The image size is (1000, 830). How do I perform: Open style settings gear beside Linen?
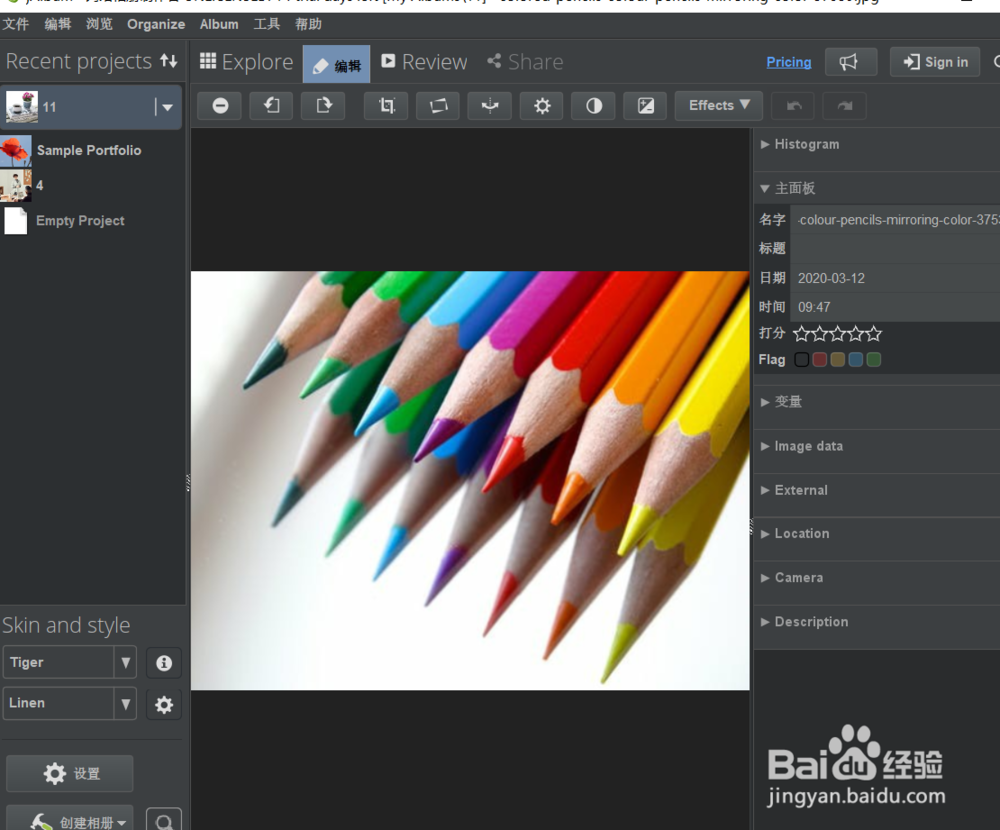click(x=164, y=704)
